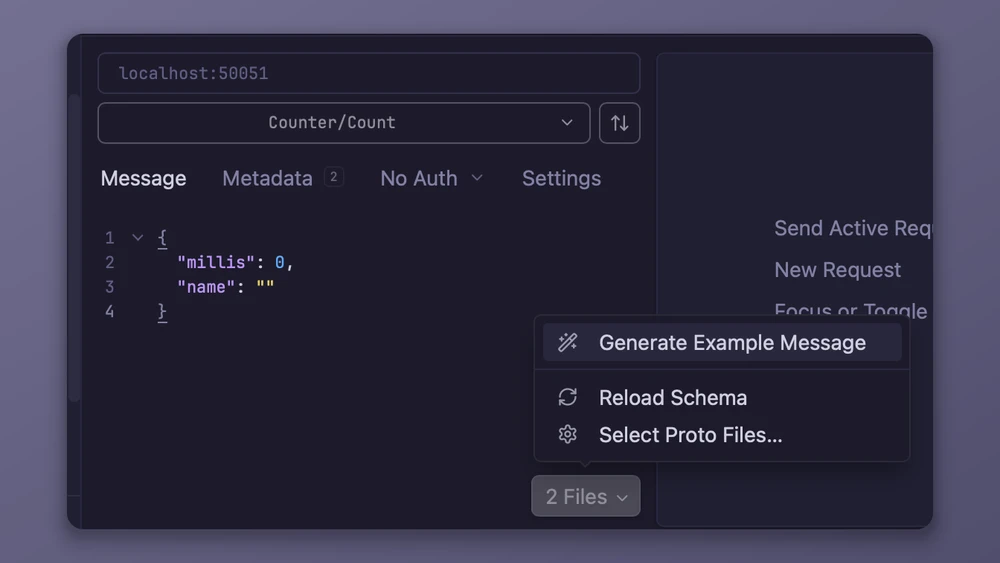Click the reload icon beside Reload Schema
The image size is (1000, 563).
click(x=568, y=397)
